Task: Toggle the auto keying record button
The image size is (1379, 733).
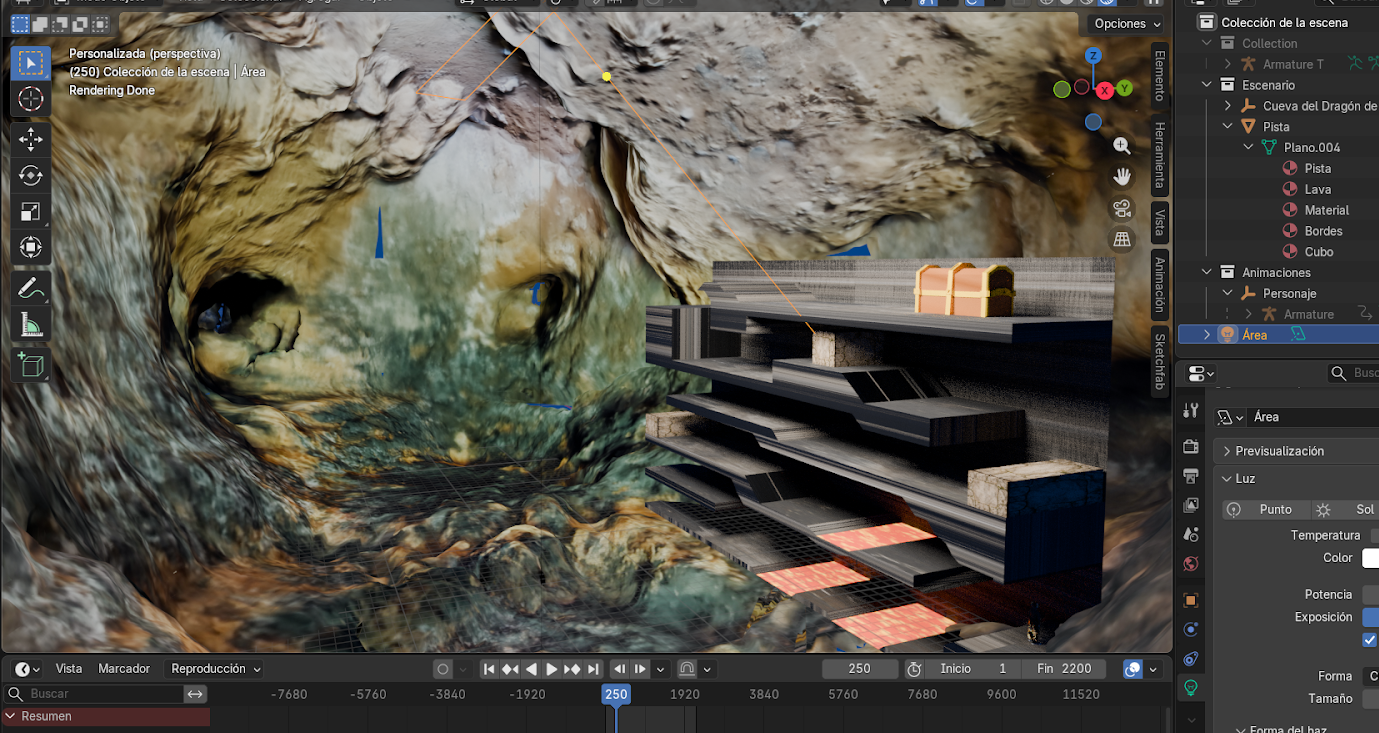Action: coord(443,669)
